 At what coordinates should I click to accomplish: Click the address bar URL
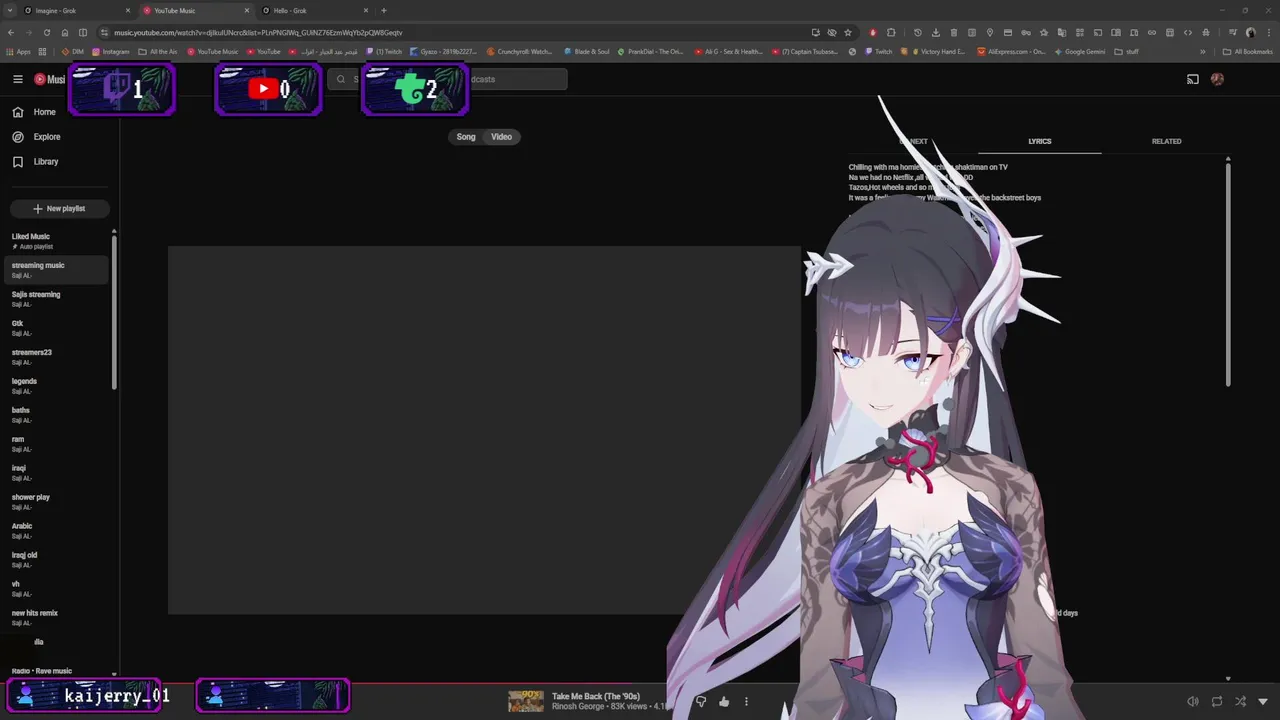pyautogui.click(x=258, y=32)
